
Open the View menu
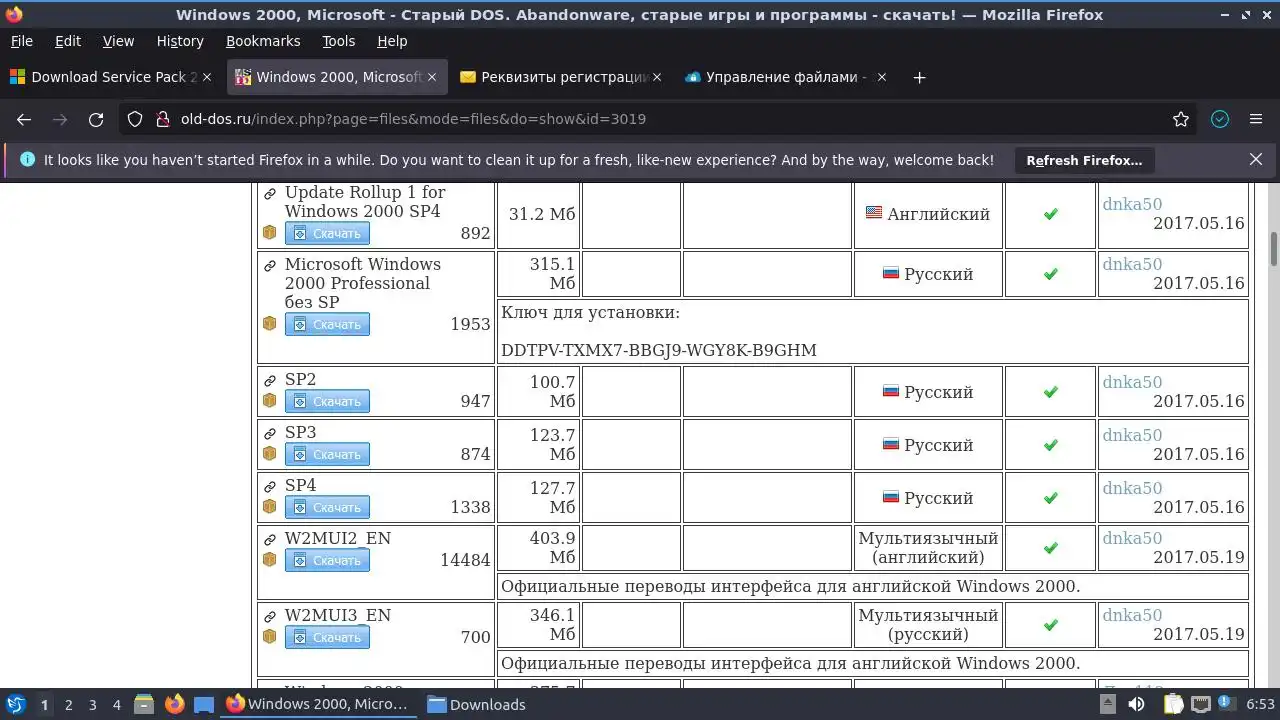118,41
